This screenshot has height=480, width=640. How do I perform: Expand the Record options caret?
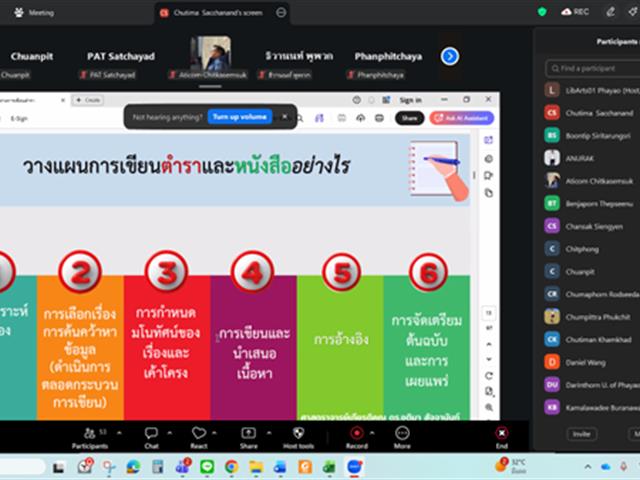[x=372, y=433]
